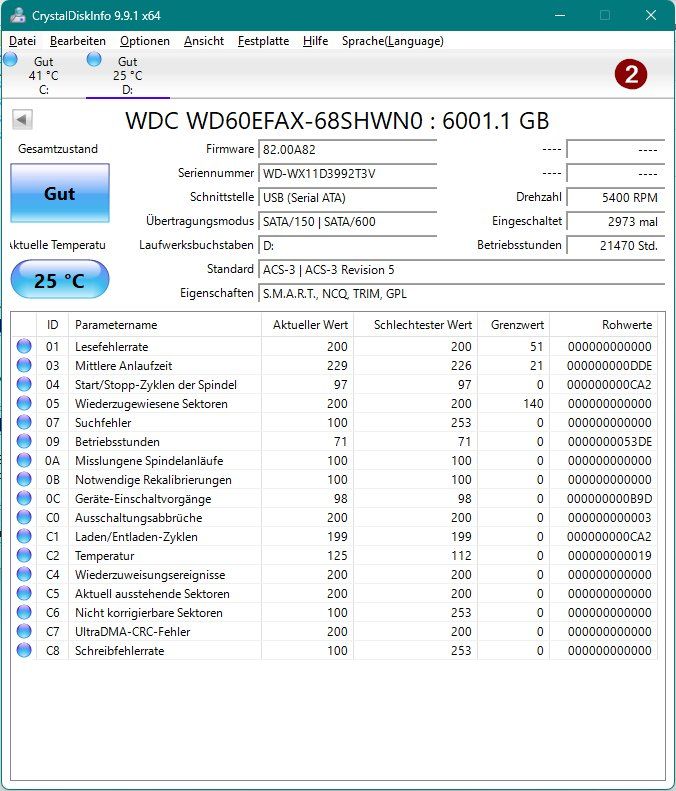This screenshot has height=791, width=676.
Task: Close the CrystalDiskInfo window
Action: click(651, 15)
